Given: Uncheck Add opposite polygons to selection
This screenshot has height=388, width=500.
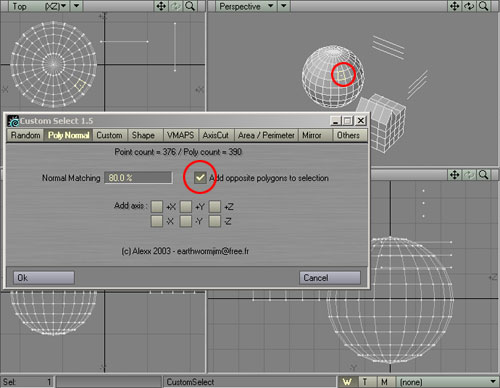Looking at the screenshot, I should (x=200, y=178).
